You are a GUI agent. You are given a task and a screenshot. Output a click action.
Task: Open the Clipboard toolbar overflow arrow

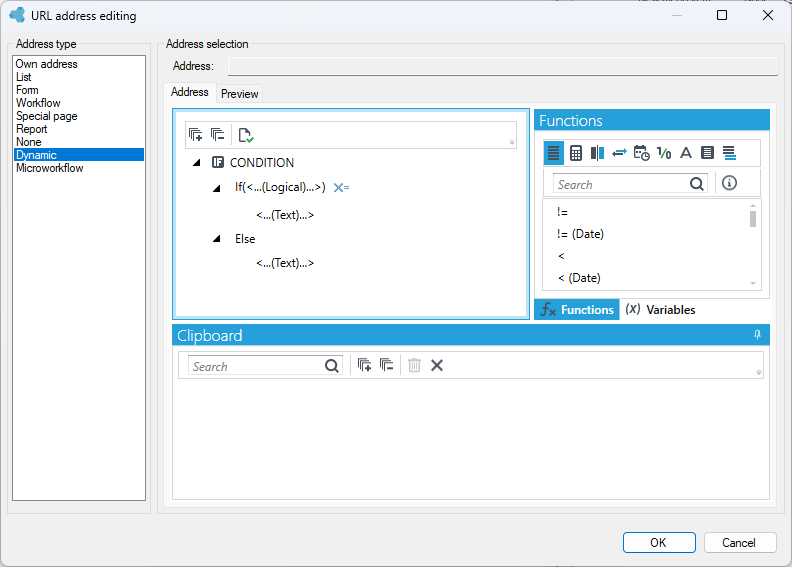(x=759, y=373)
